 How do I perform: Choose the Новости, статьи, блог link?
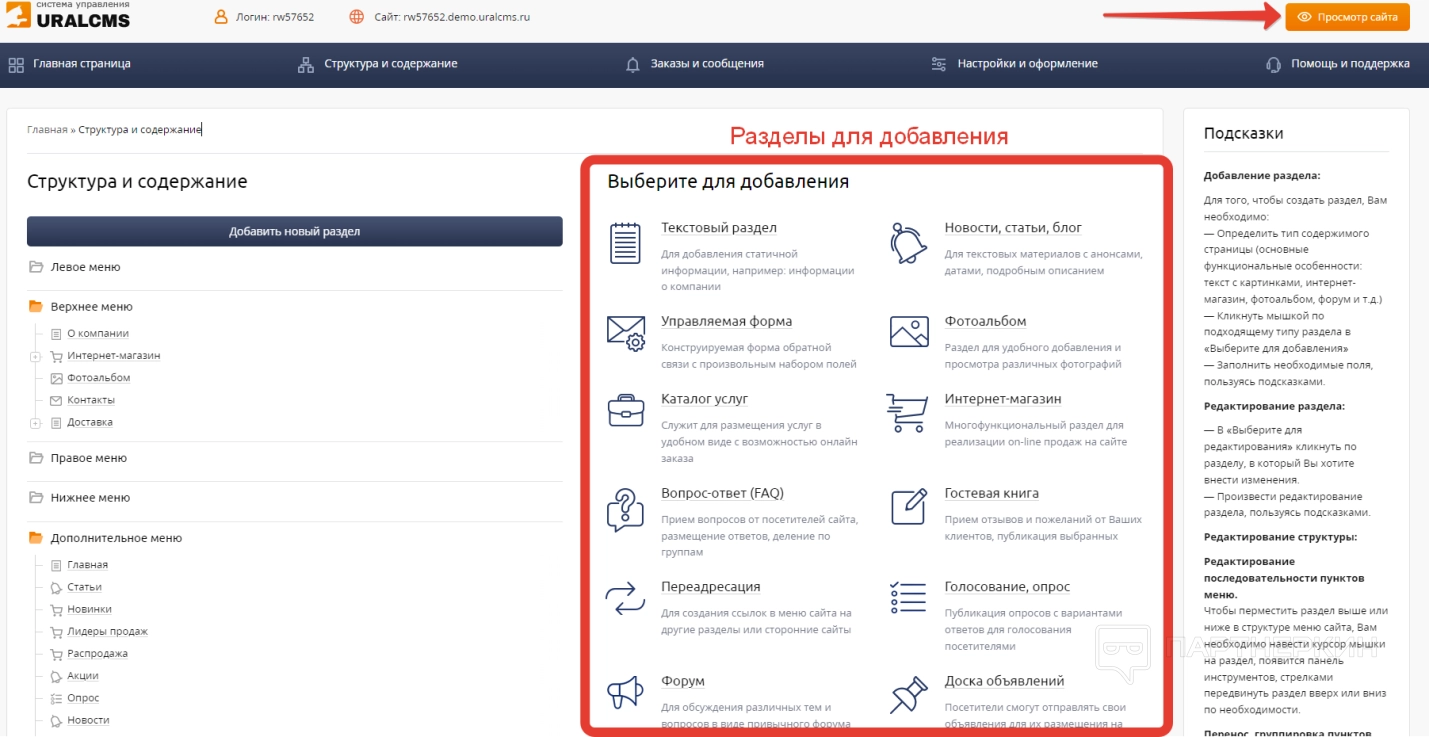1013,228
